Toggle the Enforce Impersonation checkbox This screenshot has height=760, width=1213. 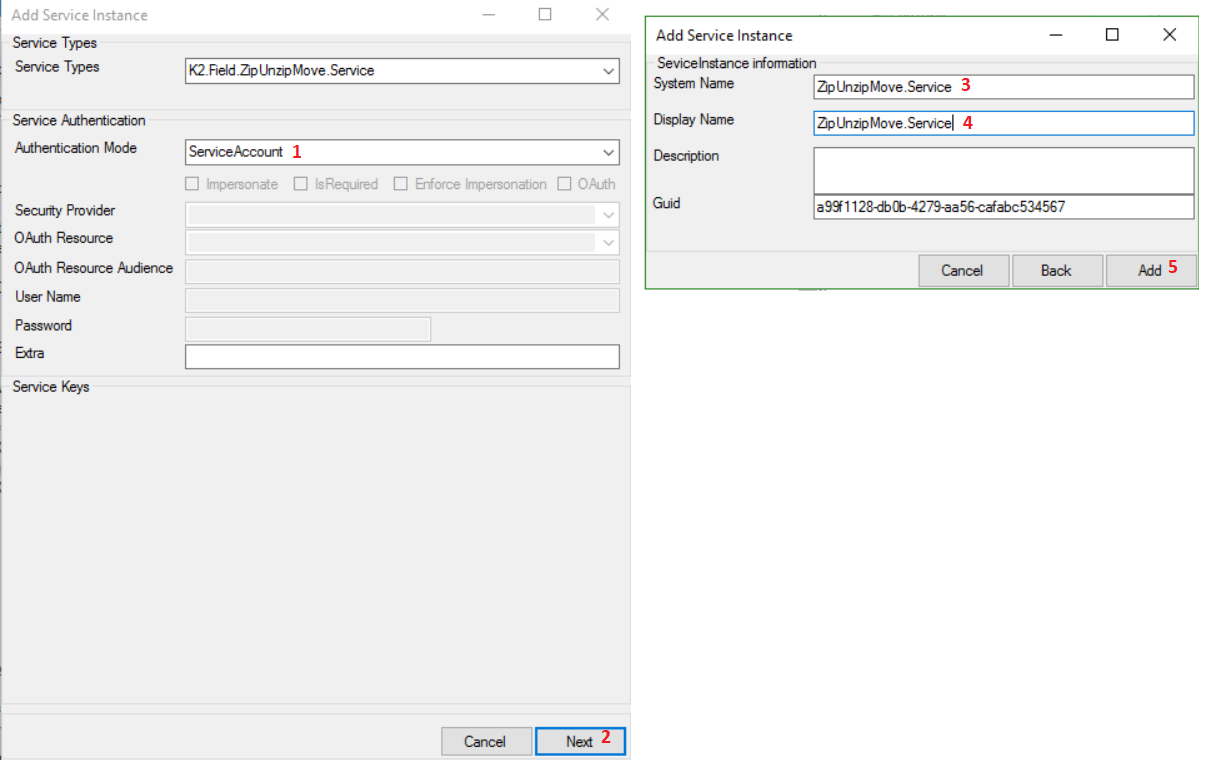(401, 184)
